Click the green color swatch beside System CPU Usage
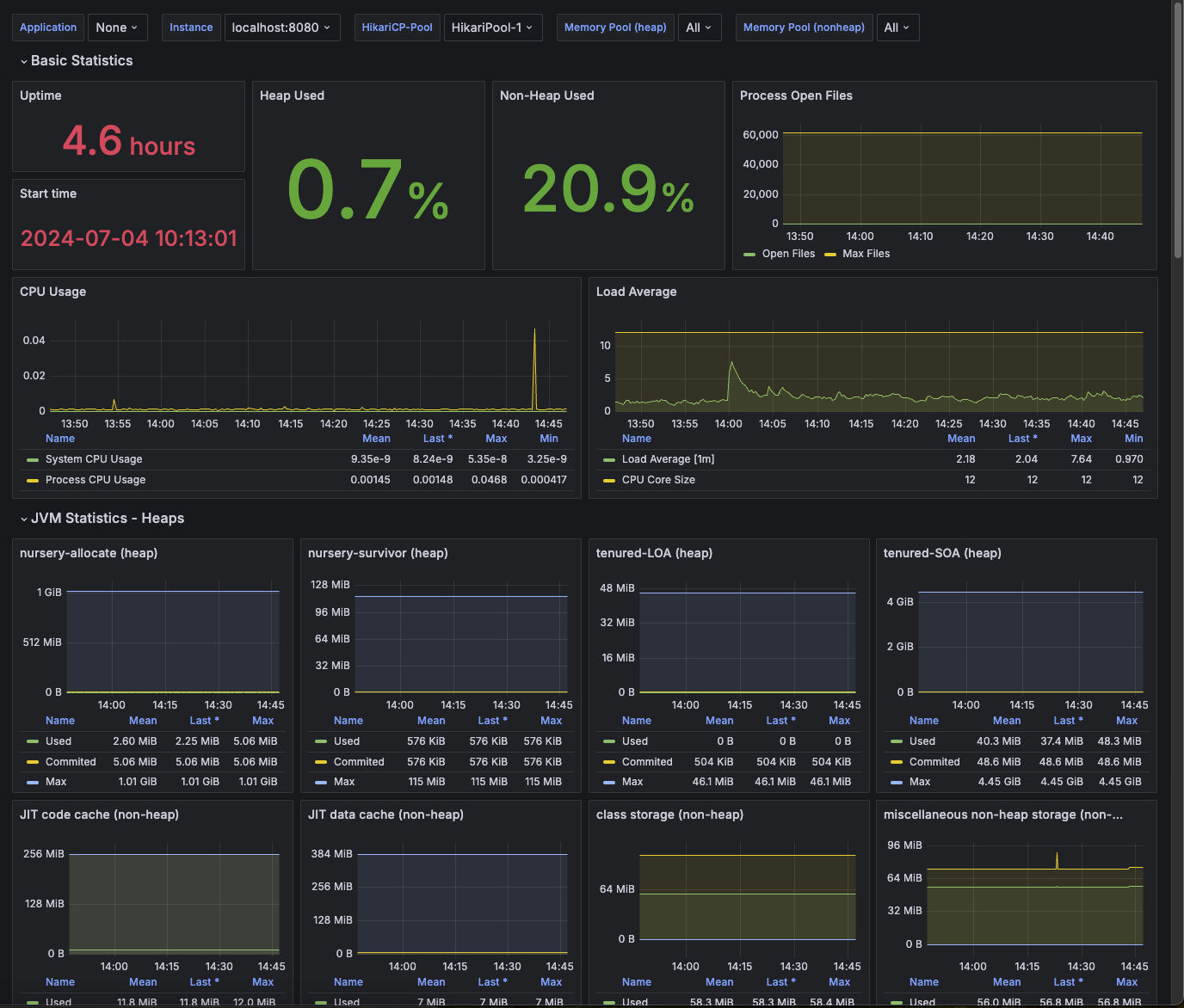The height and width of the screenshot is (1008, 1184). coord(33,460)
